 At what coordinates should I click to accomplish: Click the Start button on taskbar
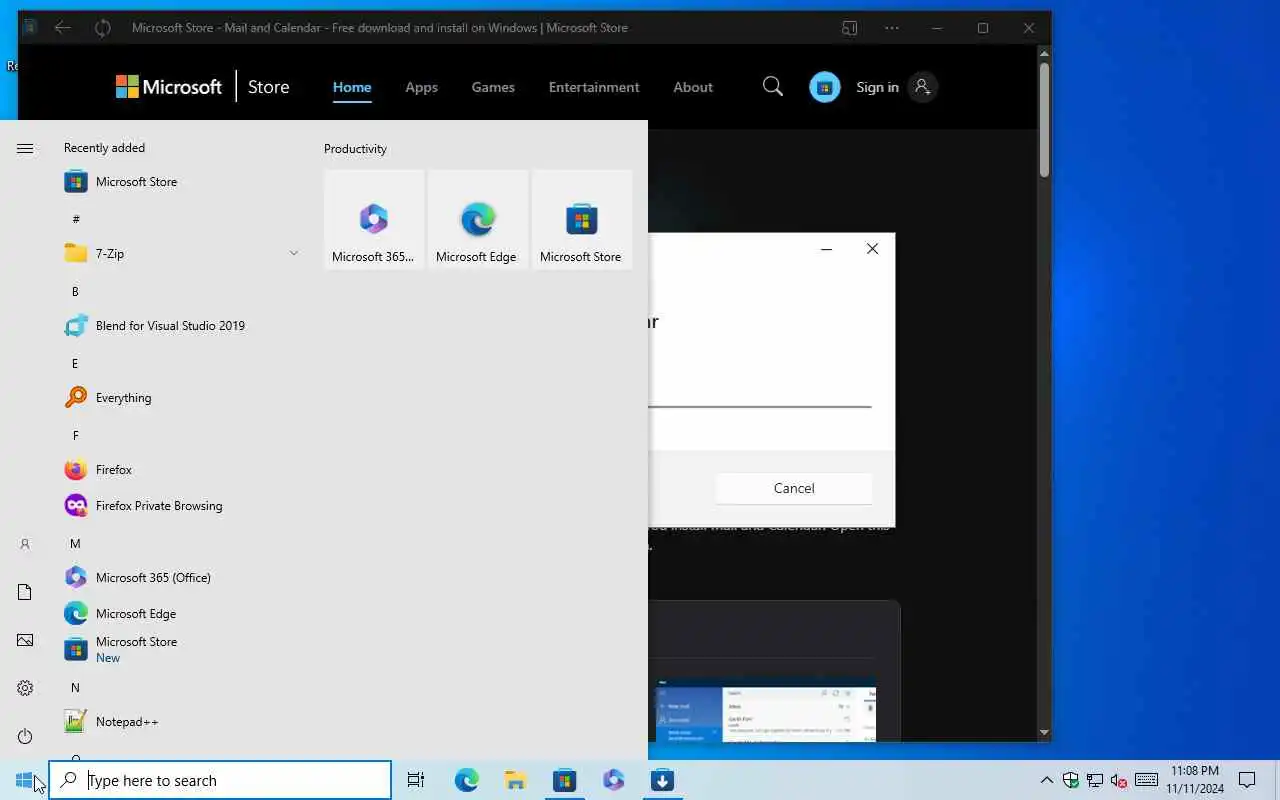coord(24,780)
